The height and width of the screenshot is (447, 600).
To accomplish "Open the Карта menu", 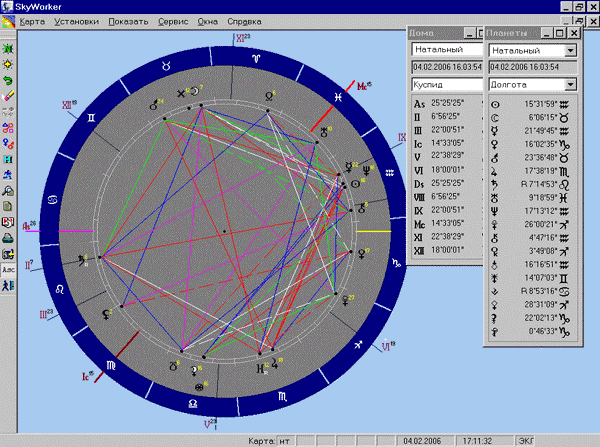I will tap(31, 20).
